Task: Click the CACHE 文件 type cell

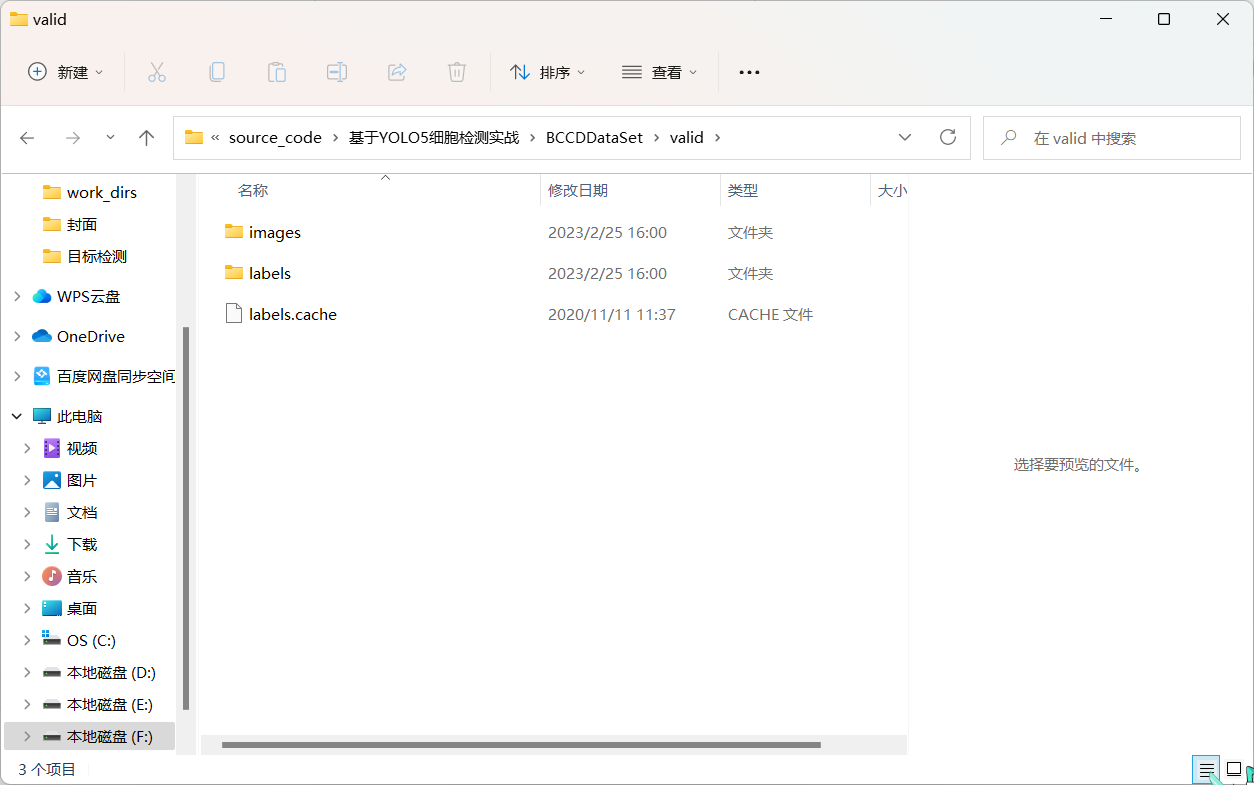Action: (x=770, y=314)
